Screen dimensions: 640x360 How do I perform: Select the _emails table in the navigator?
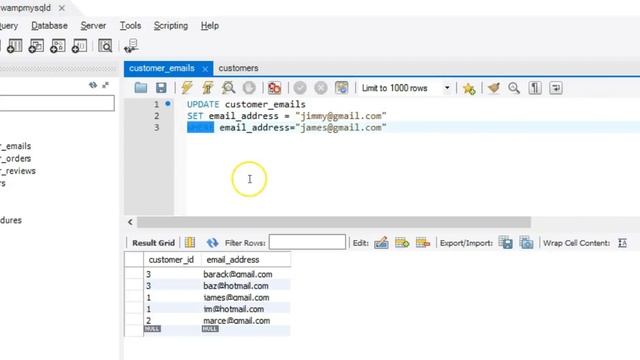pyautogui.click(x=16, y=146)
